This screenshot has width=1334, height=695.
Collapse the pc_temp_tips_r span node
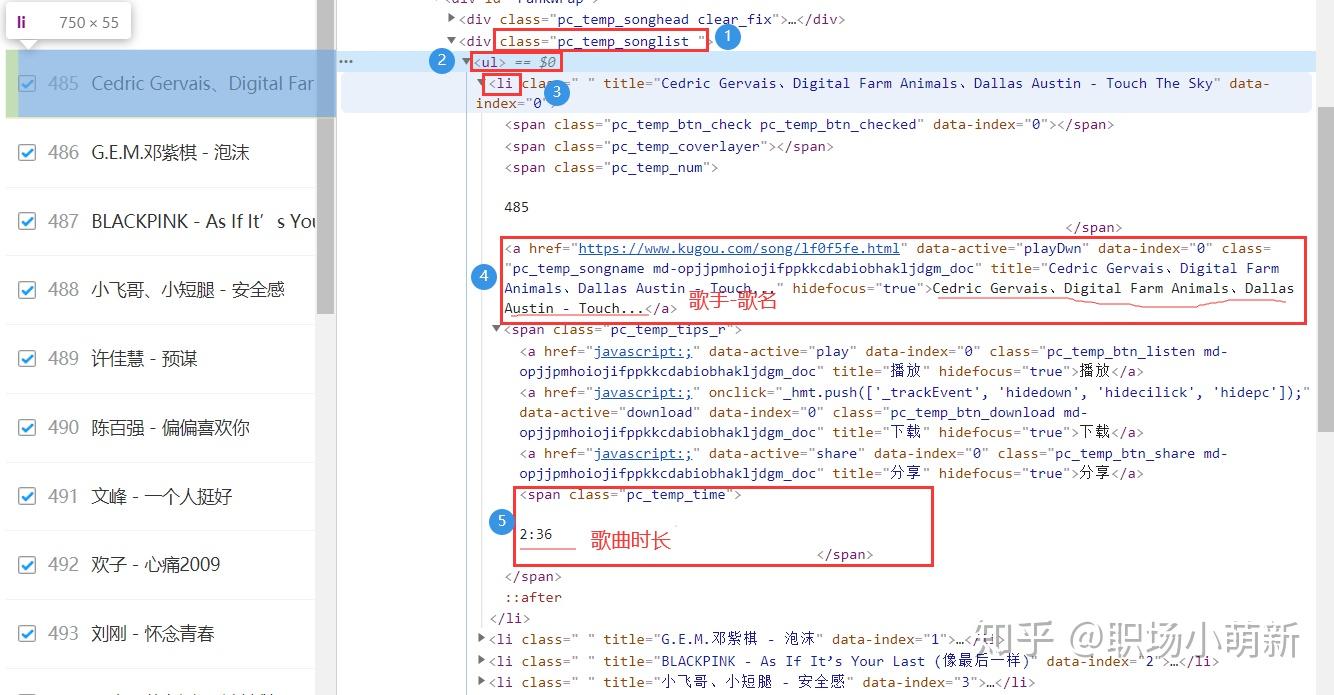(498, 329)
